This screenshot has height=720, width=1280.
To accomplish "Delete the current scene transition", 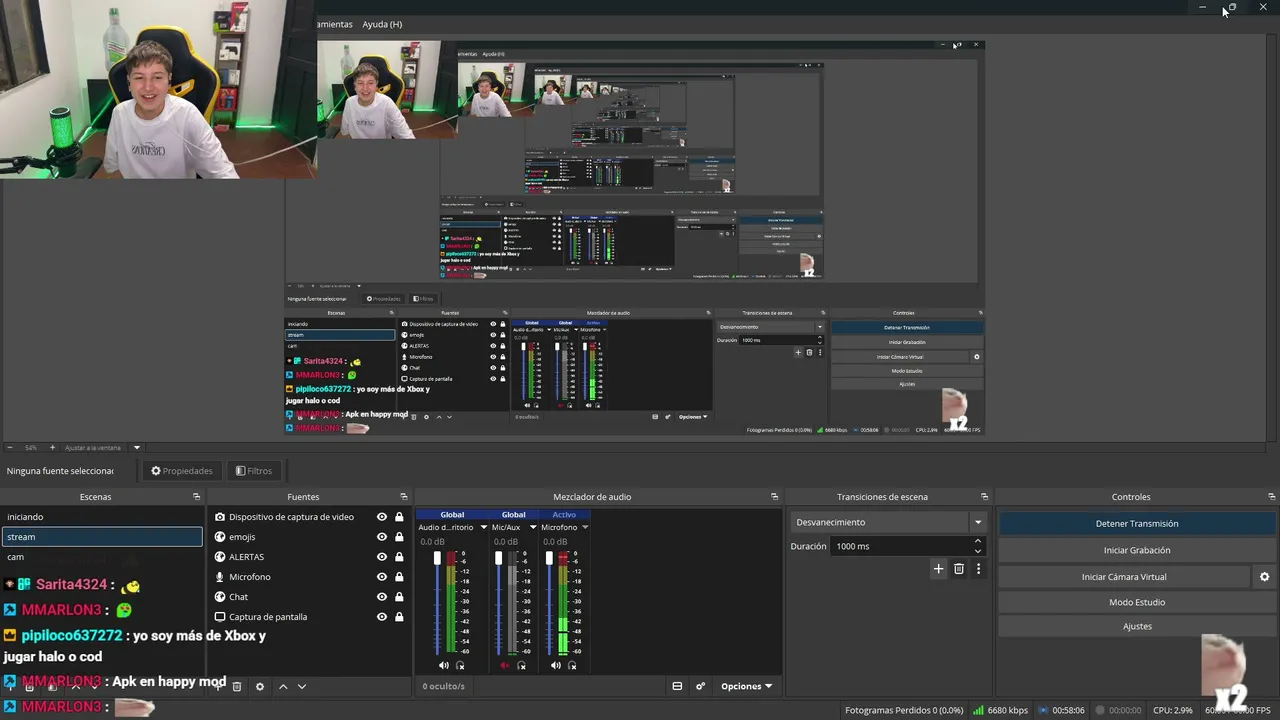I will click(x=959, y=569).
